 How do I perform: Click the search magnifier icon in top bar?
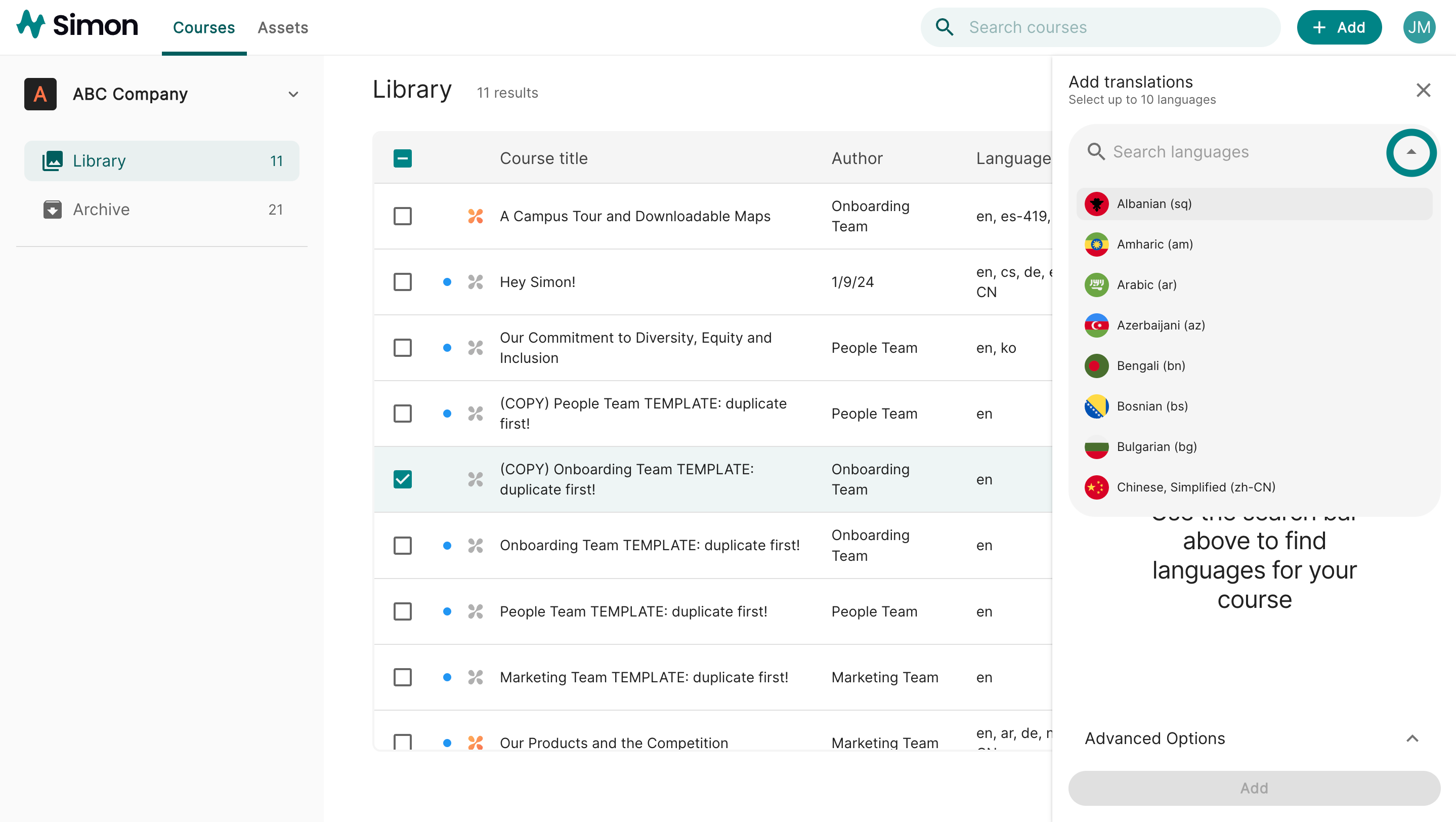(945, 27)
